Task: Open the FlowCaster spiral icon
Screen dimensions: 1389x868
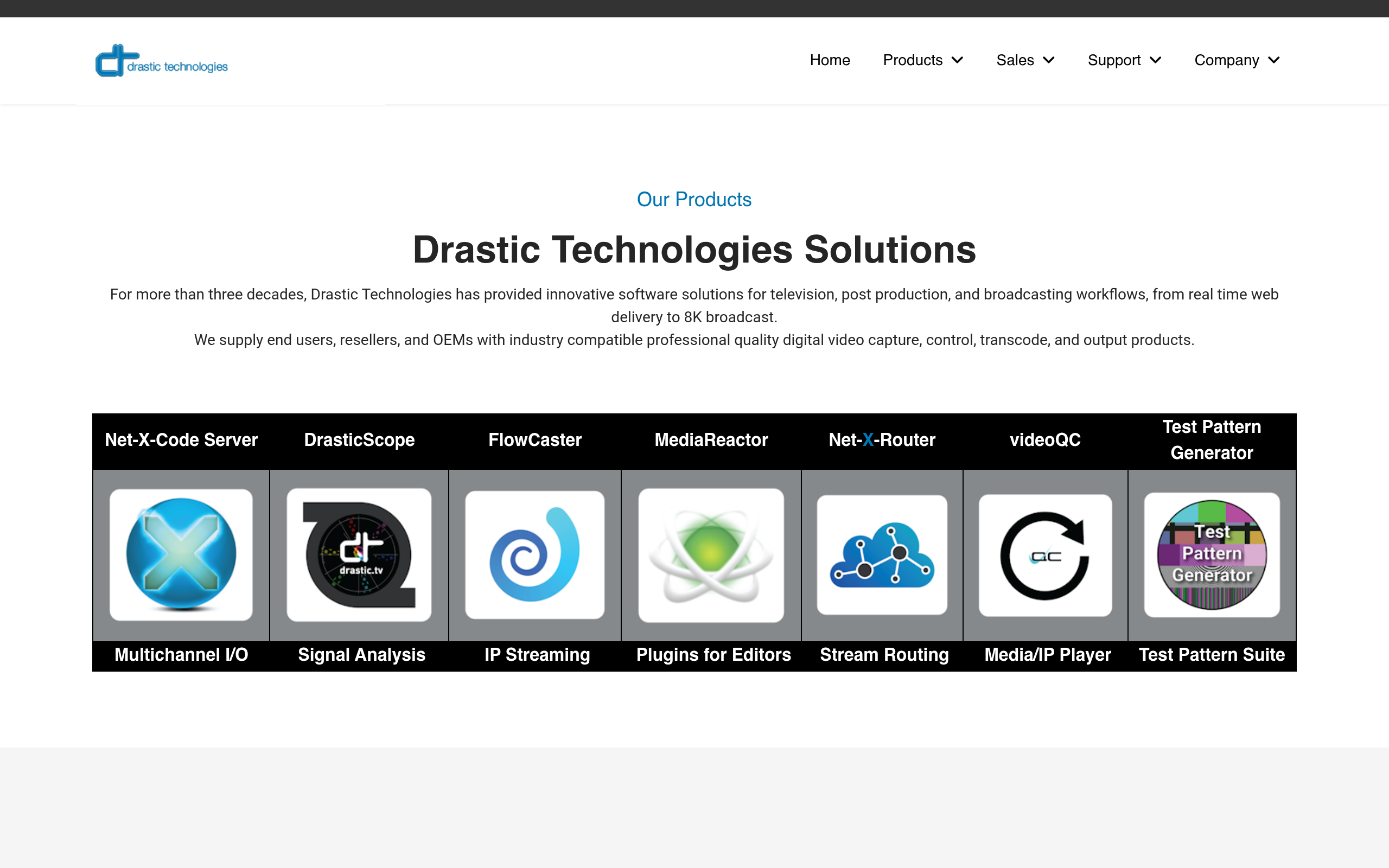Action: tap(535, 554)
